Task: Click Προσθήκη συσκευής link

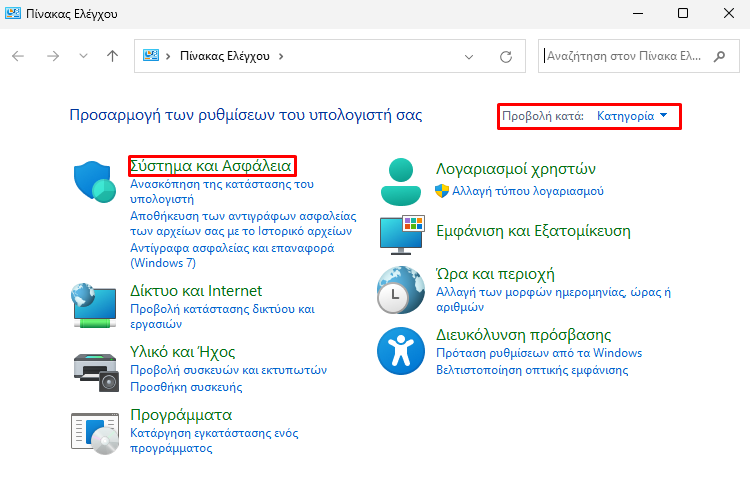Action: 186,387
